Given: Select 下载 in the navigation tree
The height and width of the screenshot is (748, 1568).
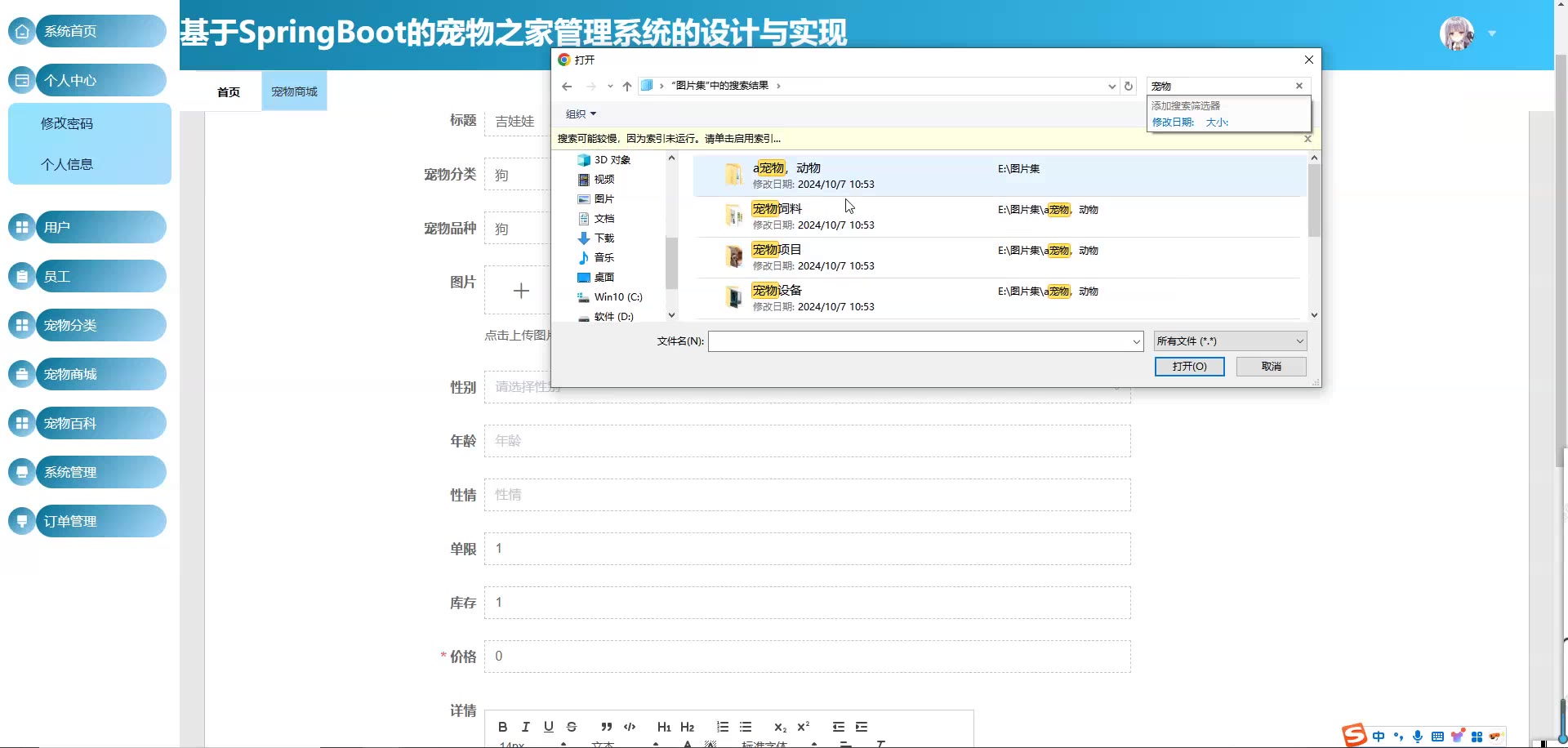Looking at the screenshot, I should 604,238.
